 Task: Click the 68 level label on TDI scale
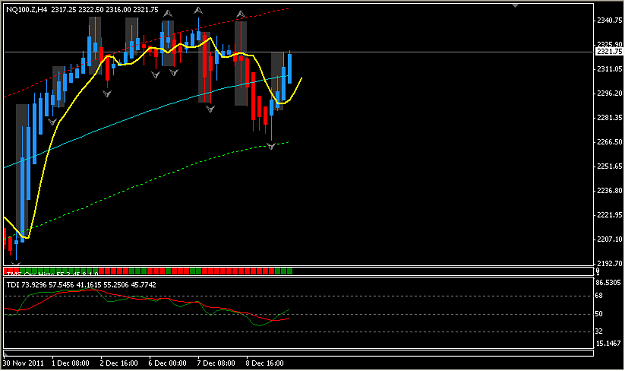(599, 296)
